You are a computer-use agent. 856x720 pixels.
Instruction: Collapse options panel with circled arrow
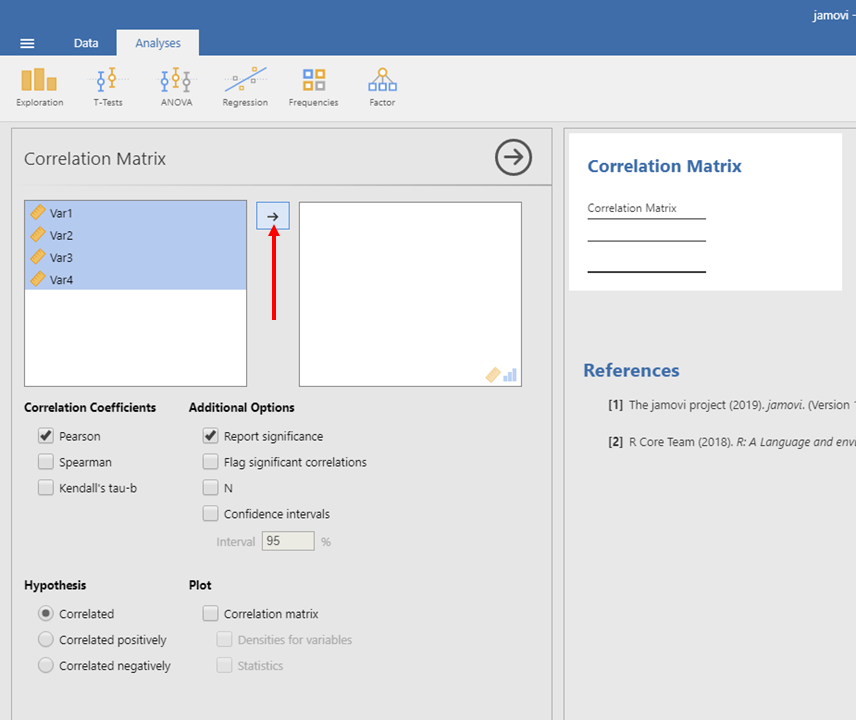(514, 157)
